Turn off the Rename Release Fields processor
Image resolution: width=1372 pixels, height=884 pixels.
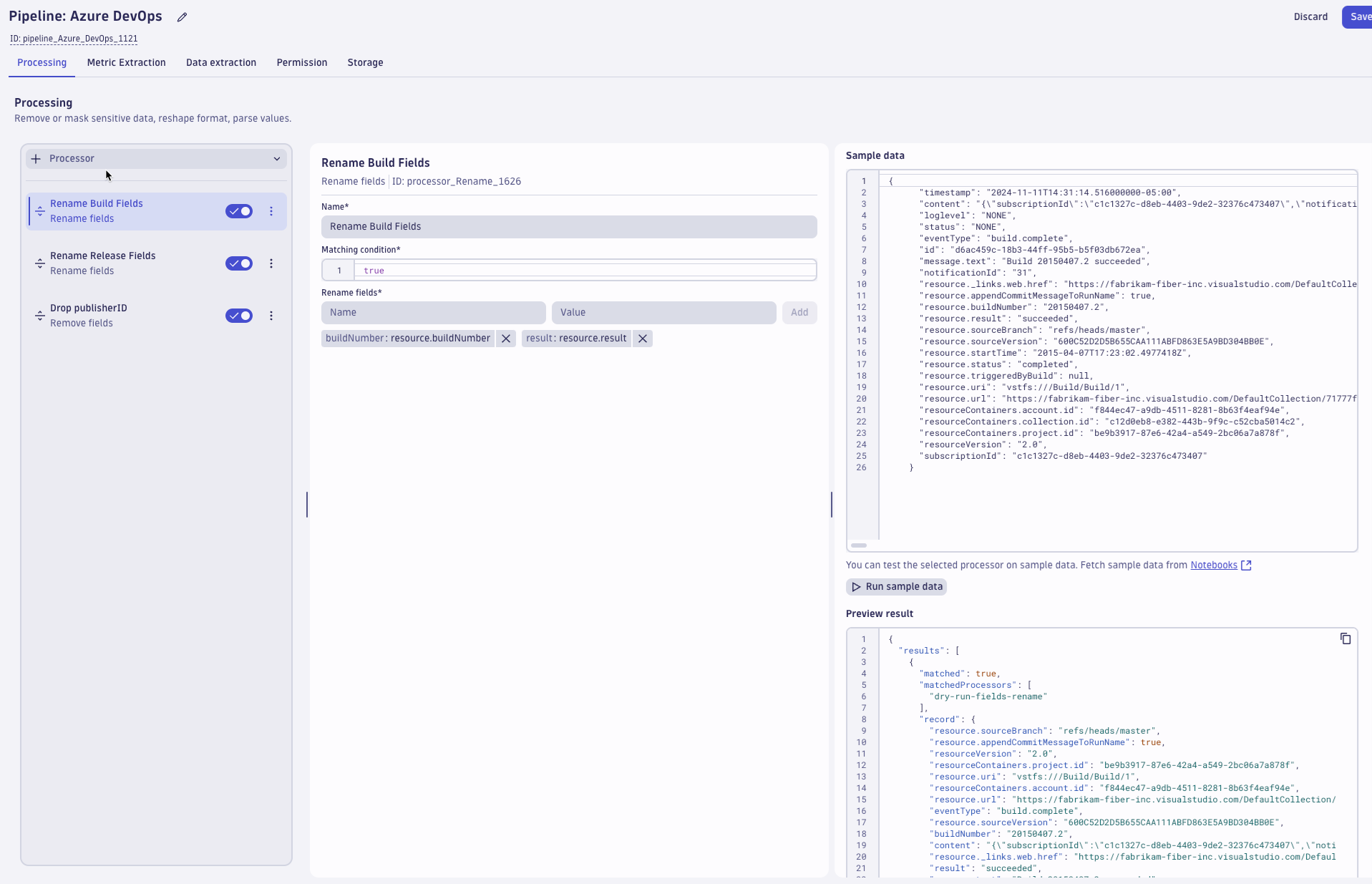pos(239,263)
